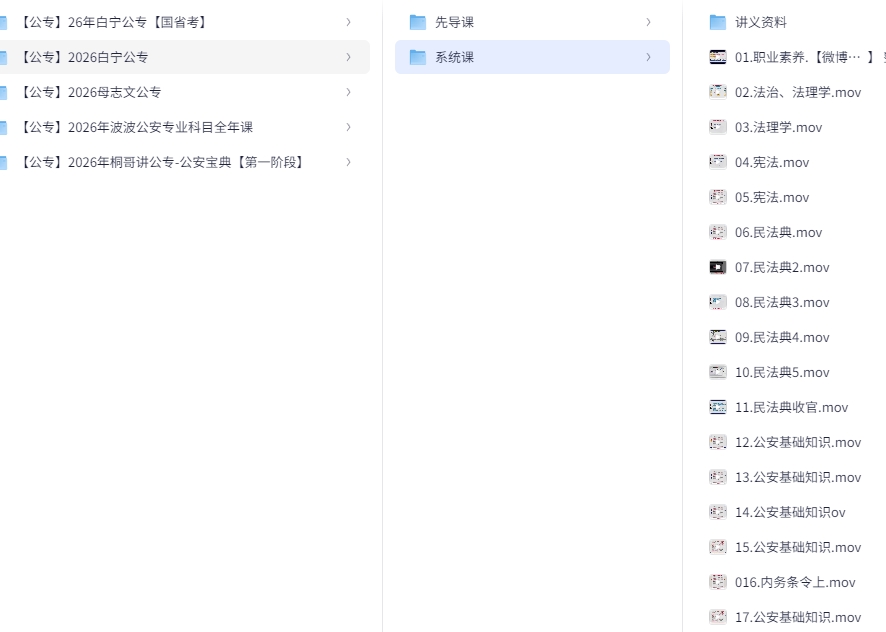Select file name 11.民法典收官.mov
The width and height of the screenshot is (886, 632).
pyautogui.click(x=792, y=408)
